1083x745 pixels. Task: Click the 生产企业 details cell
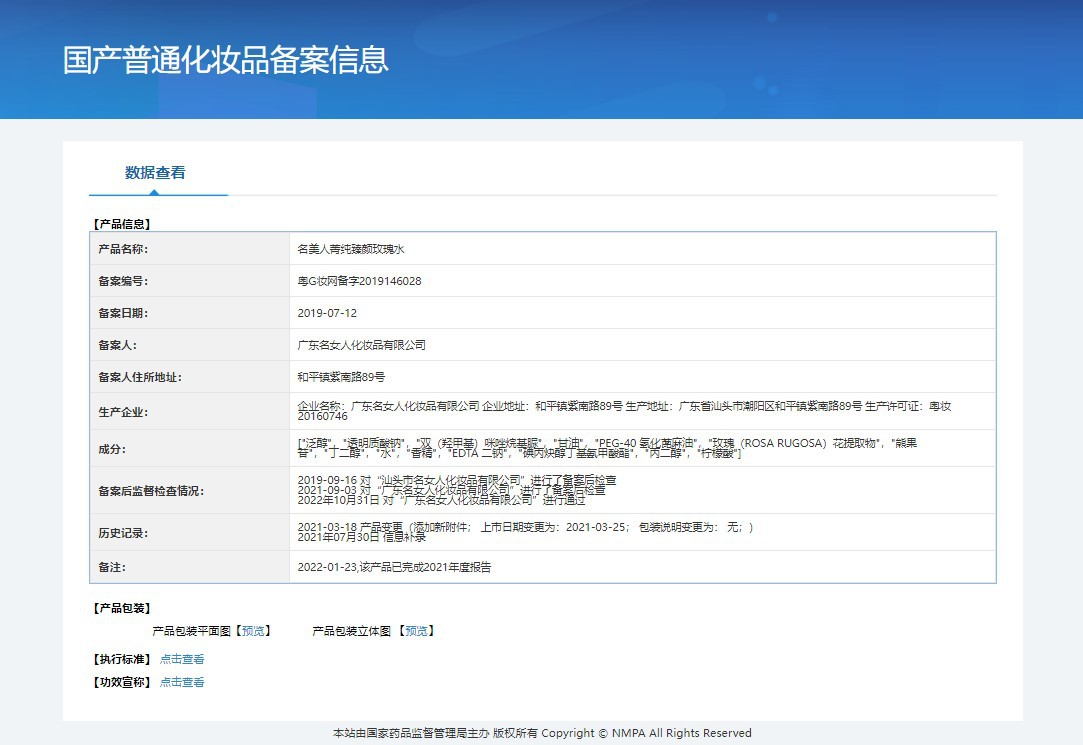click(642, 412)
